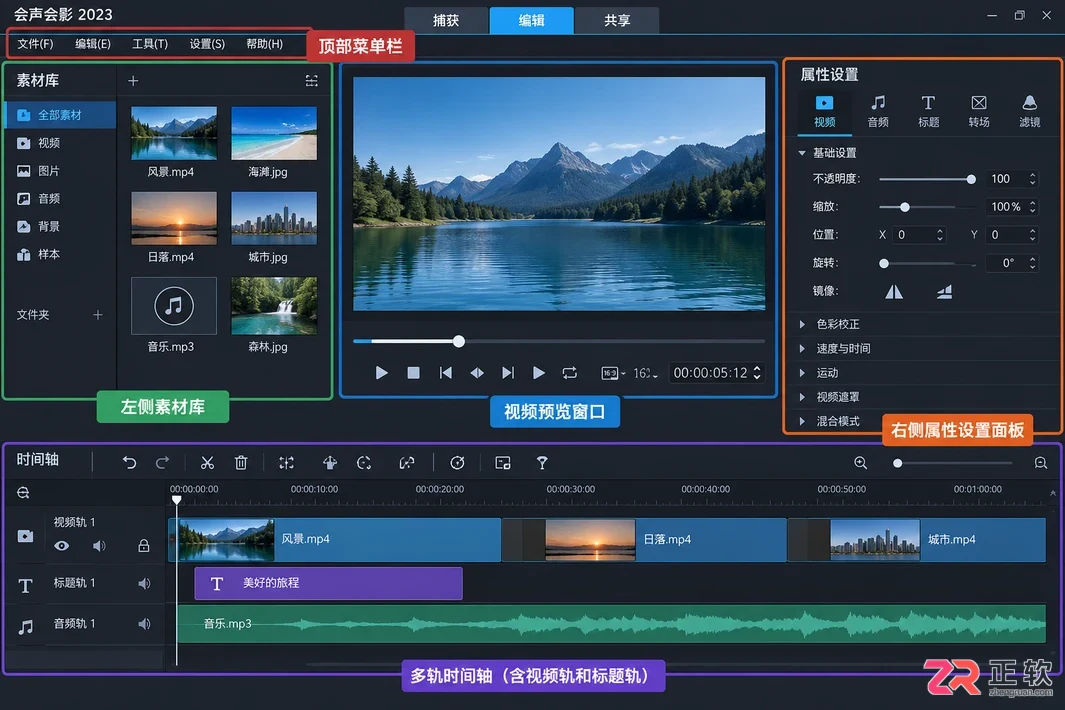
Task: Click the undo icon in timeline toolbar
Action: coord(129,463)
